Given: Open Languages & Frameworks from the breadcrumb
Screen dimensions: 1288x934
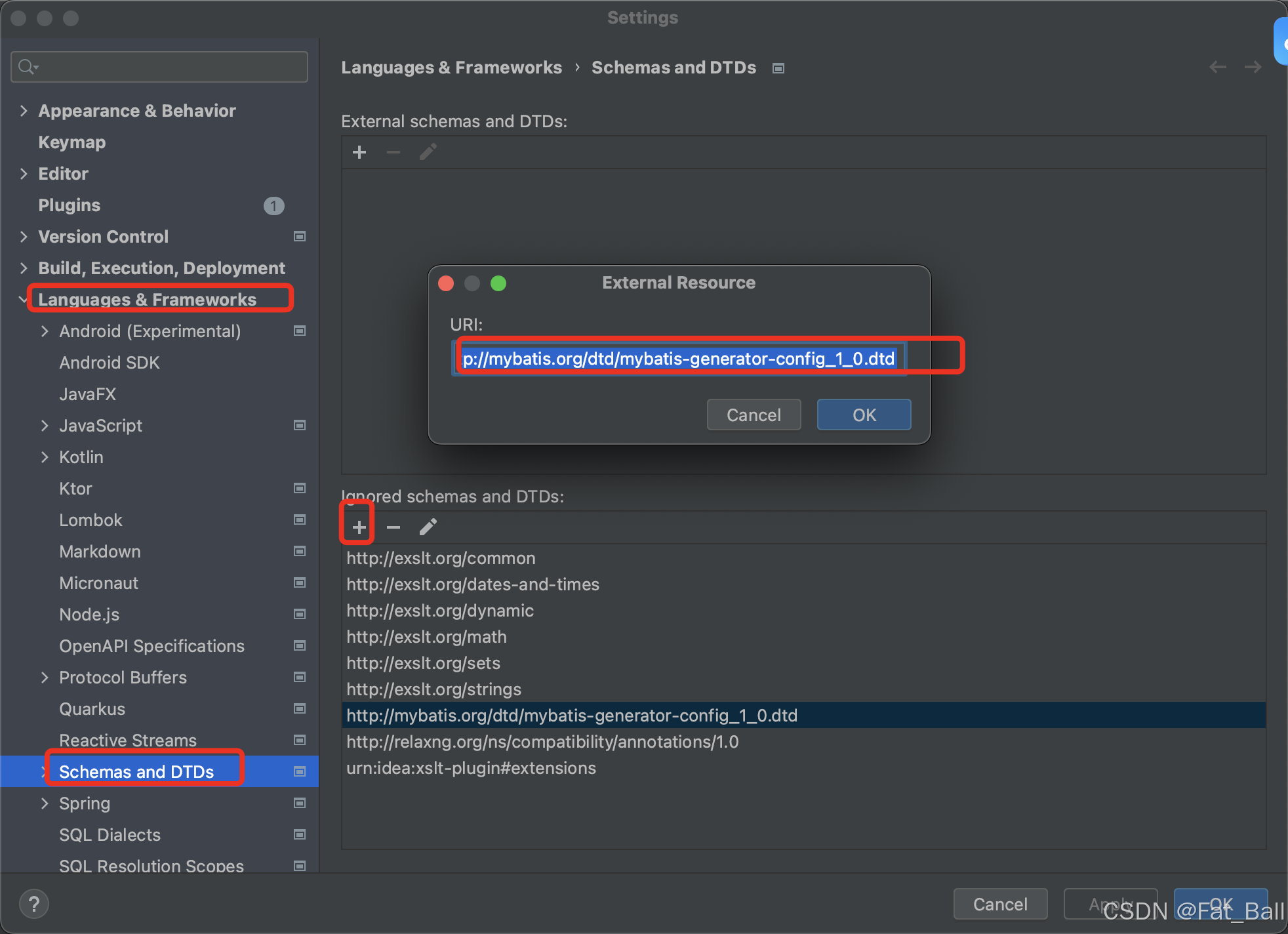Looking at the screenshot, I should point(451,67).
